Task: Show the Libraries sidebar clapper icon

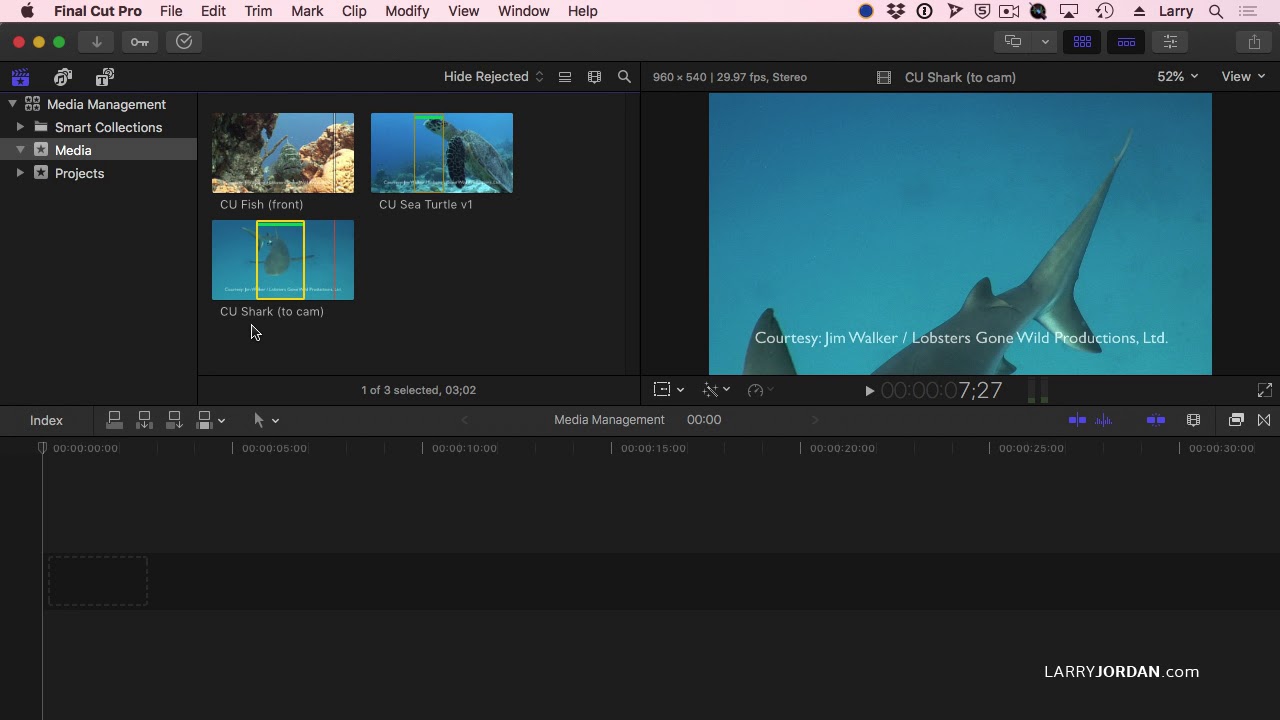Action: (x=20, y=77)
